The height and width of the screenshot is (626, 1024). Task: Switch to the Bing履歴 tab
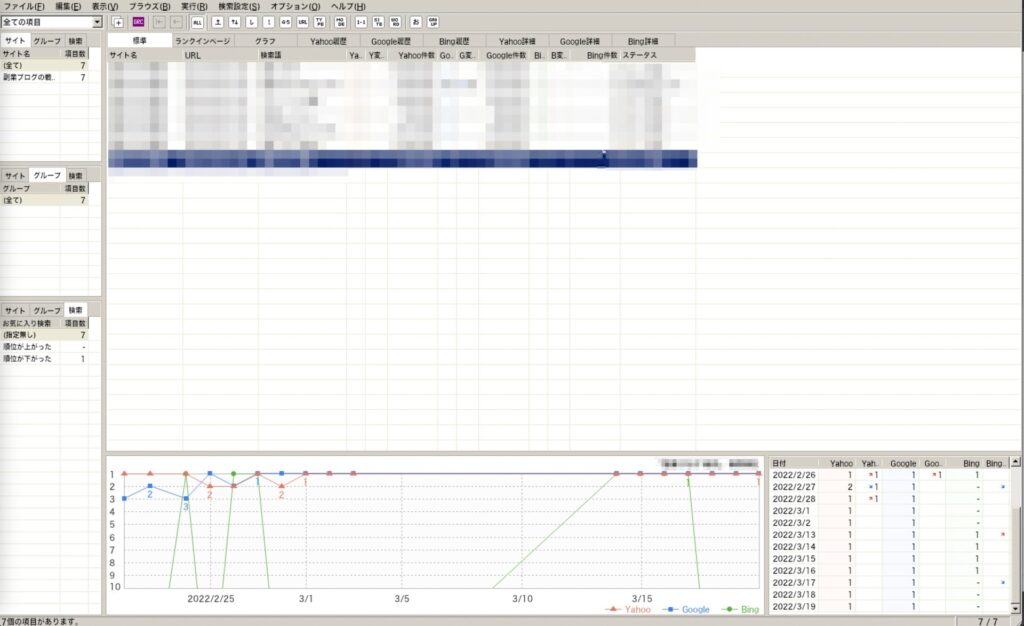[453, 41]
